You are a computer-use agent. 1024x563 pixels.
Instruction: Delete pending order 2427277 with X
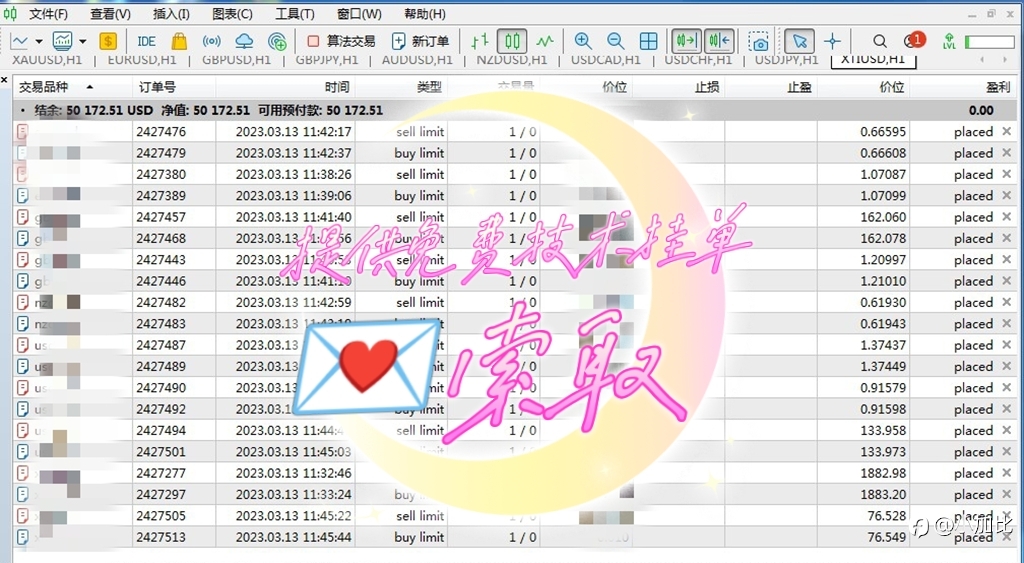(1006, 473)
